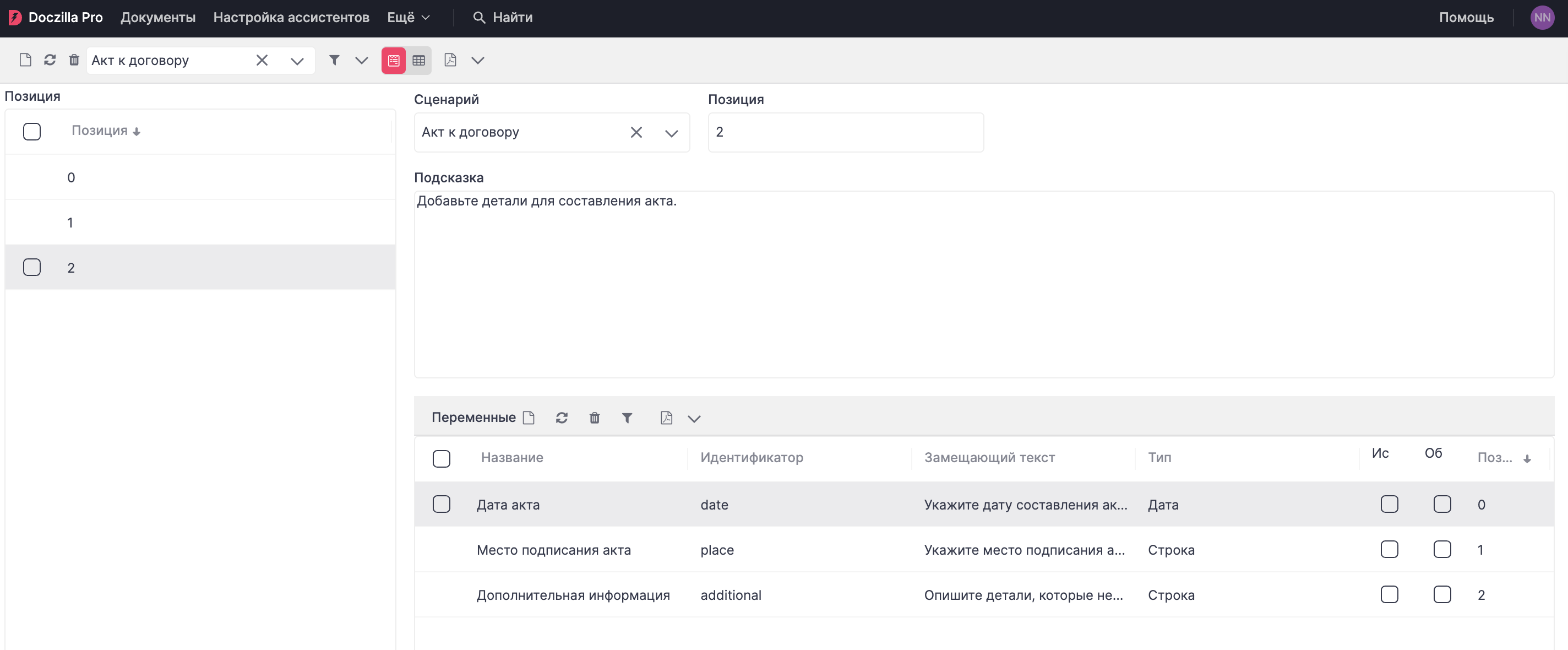Open export options chevron in top toolbar
This screenshot has width=1568, height=650.
pos(478,60)
